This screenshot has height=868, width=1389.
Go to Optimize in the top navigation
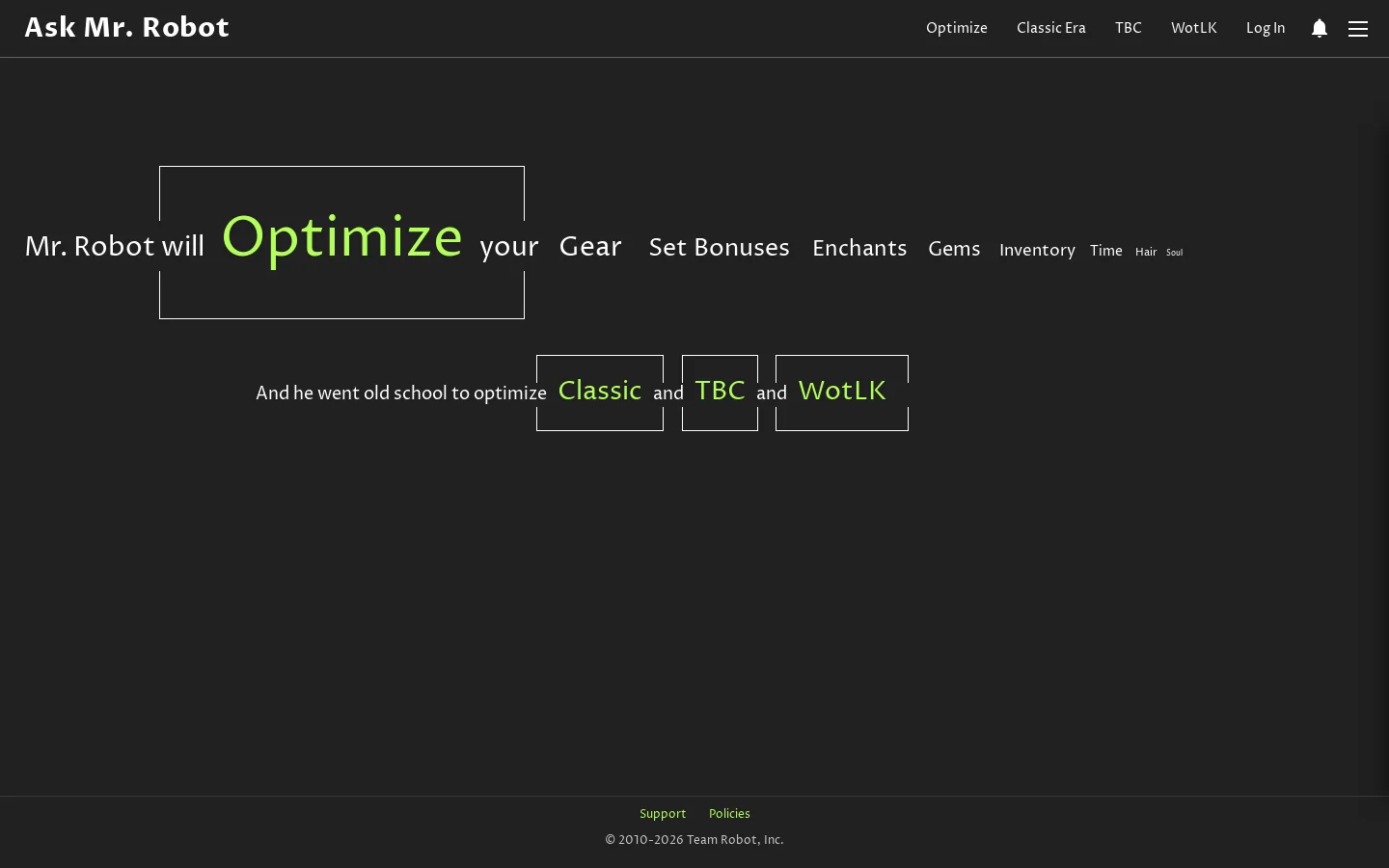pyautogui.click(x=957, y=28)
